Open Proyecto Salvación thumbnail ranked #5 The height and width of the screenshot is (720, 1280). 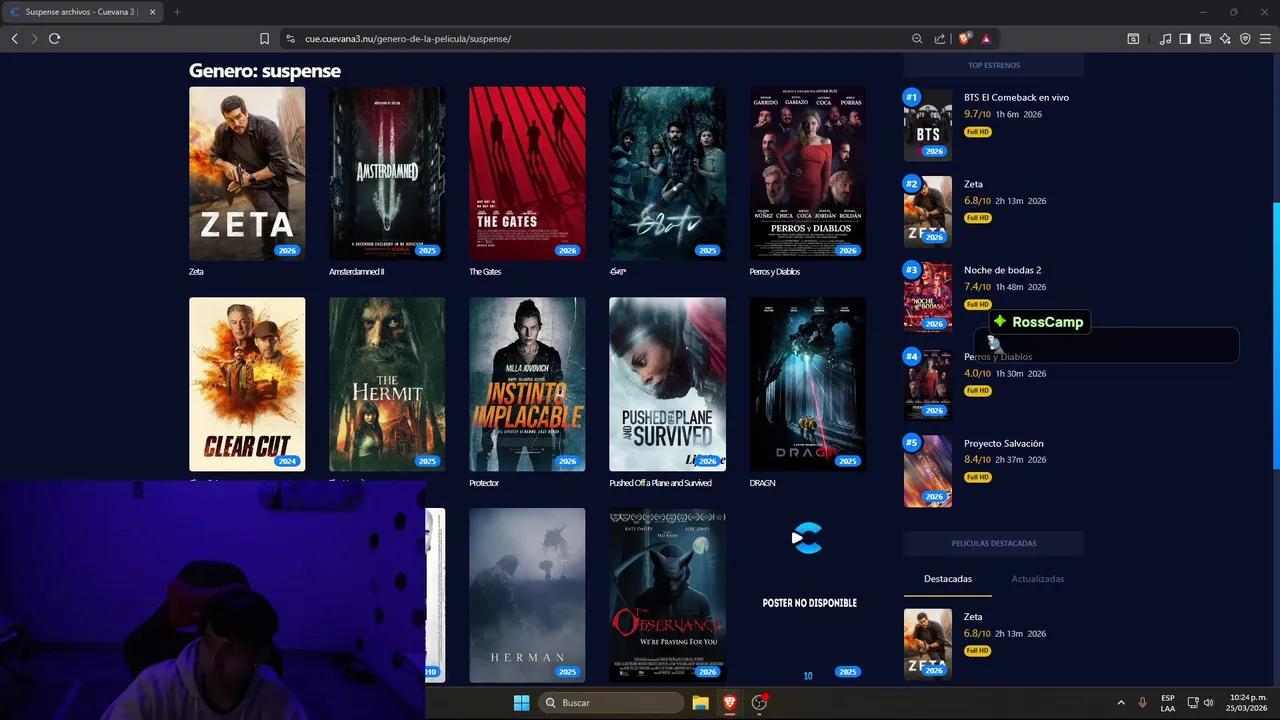[928, 470]
